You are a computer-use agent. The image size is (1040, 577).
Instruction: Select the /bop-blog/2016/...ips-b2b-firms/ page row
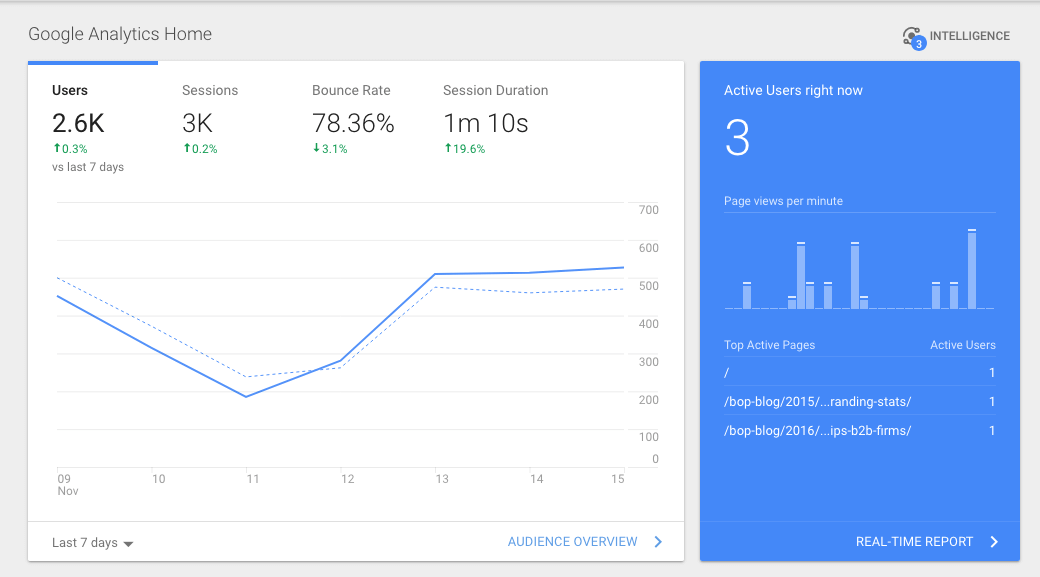click(860, 430)
